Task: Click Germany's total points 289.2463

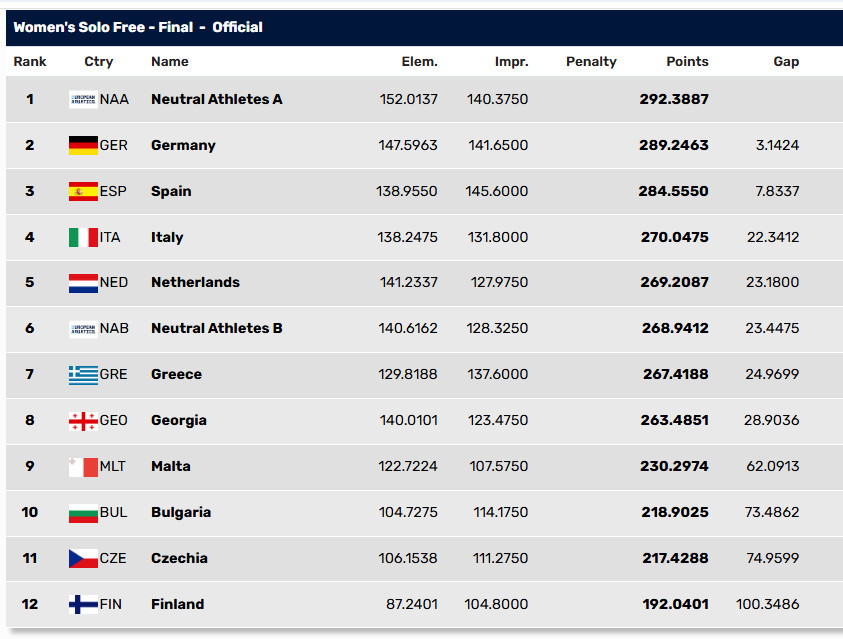Action: [674, 145]
